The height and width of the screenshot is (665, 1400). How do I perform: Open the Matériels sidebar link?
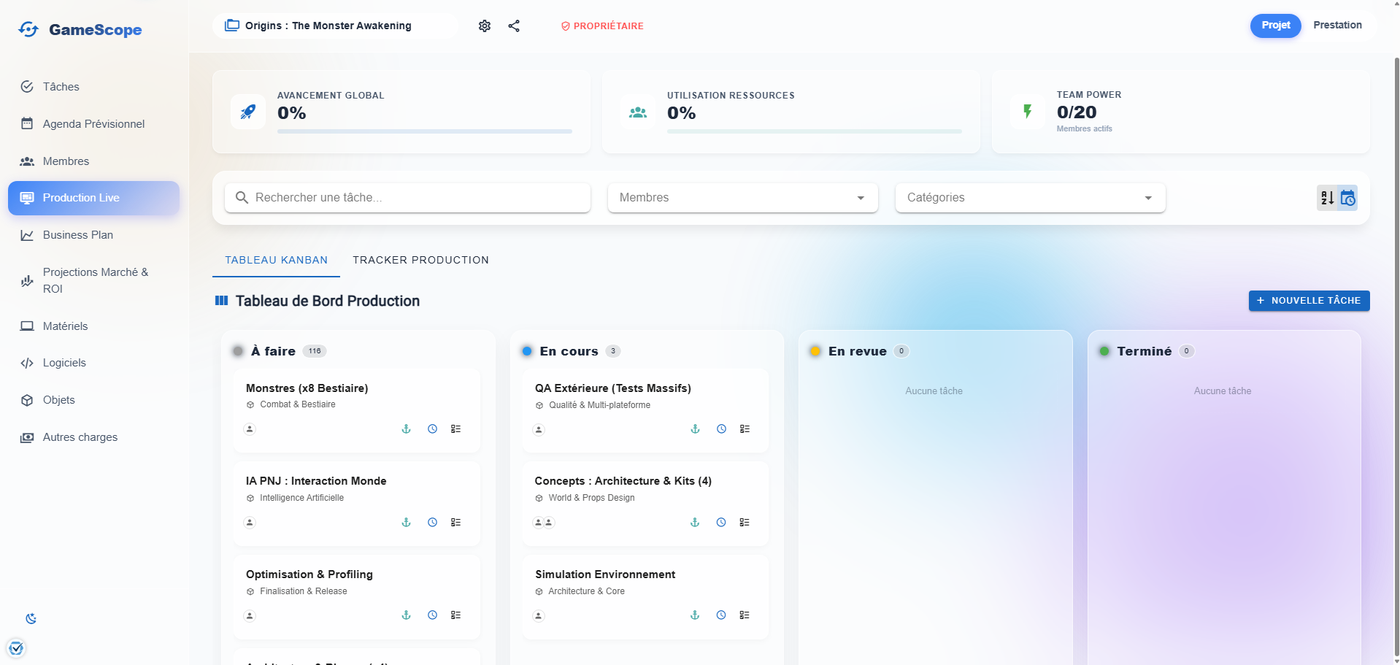tap(94, 326)
